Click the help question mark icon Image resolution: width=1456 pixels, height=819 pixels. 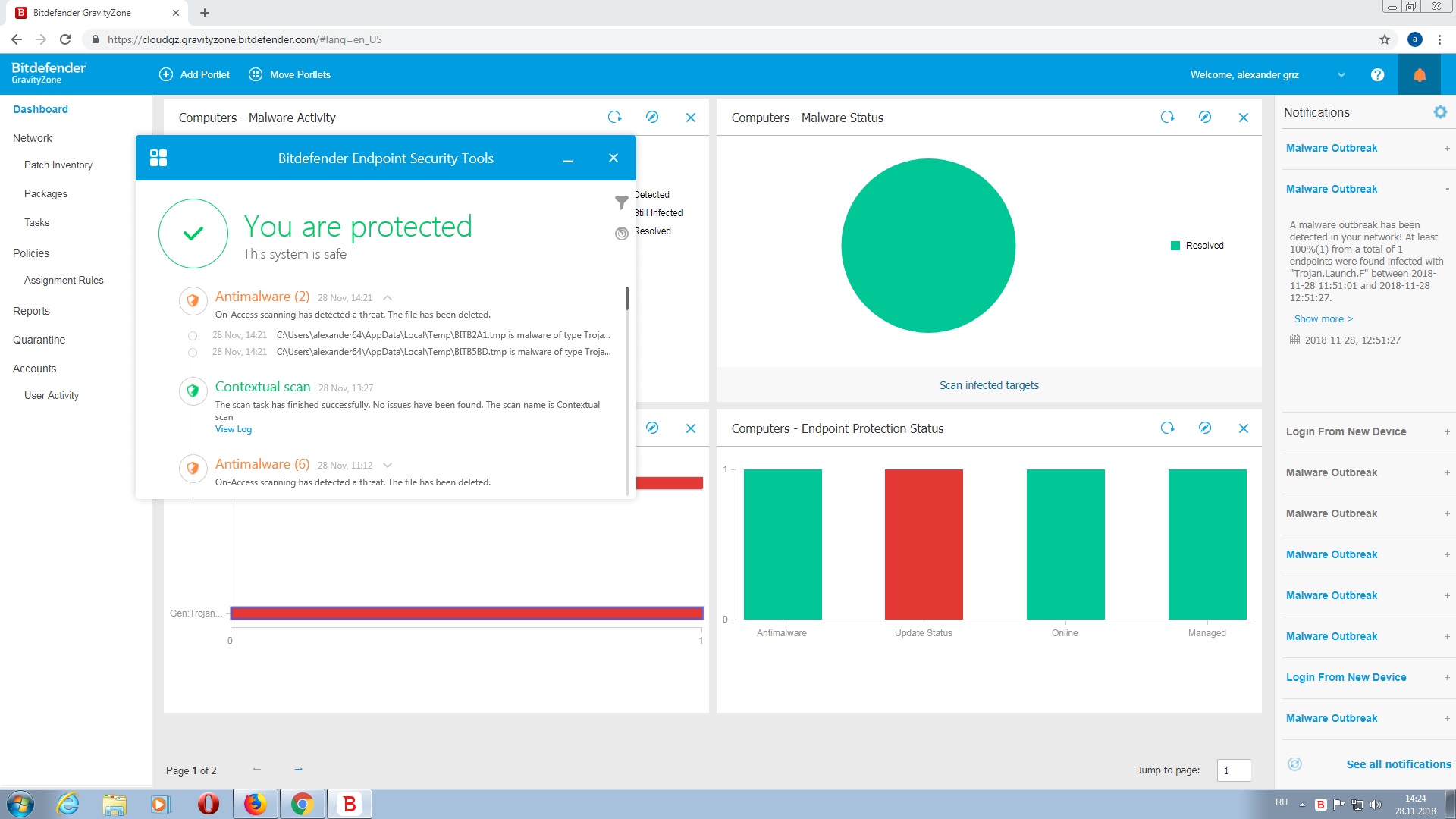[1378, 74]
